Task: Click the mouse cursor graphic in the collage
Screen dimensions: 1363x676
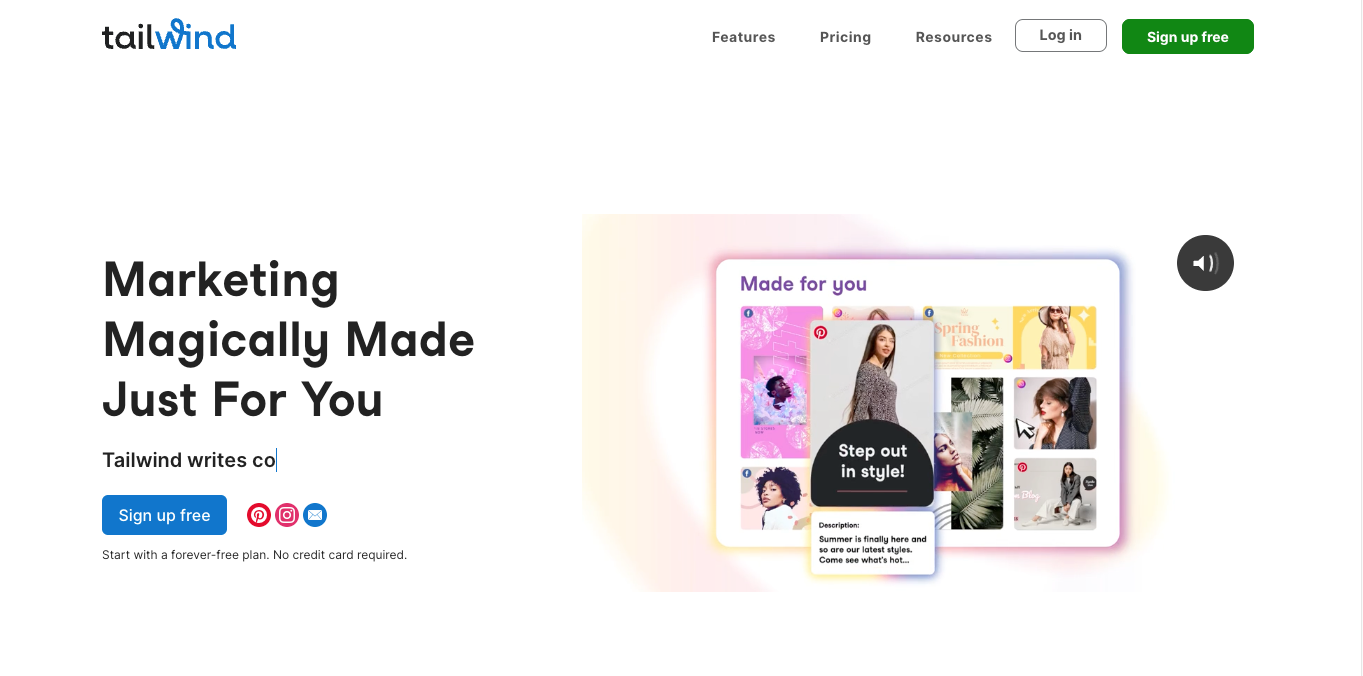Action: pyautogui.click(x=1025, y=429)
